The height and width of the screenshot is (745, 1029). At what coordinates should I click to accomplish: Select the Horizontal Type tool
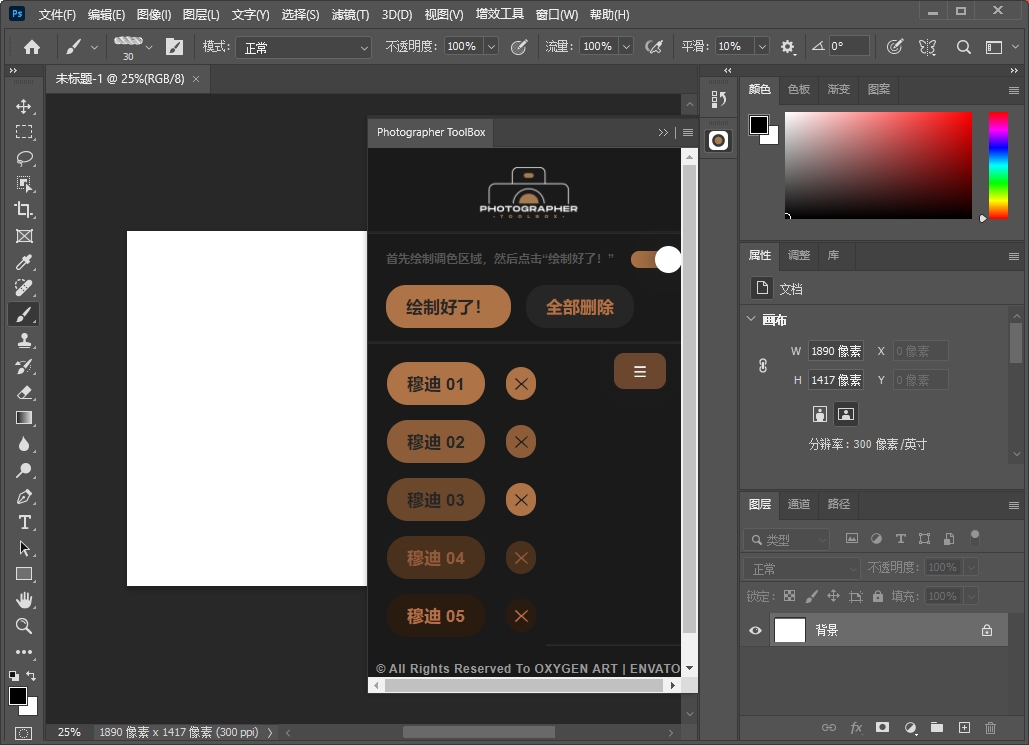(x=24, y=522)
